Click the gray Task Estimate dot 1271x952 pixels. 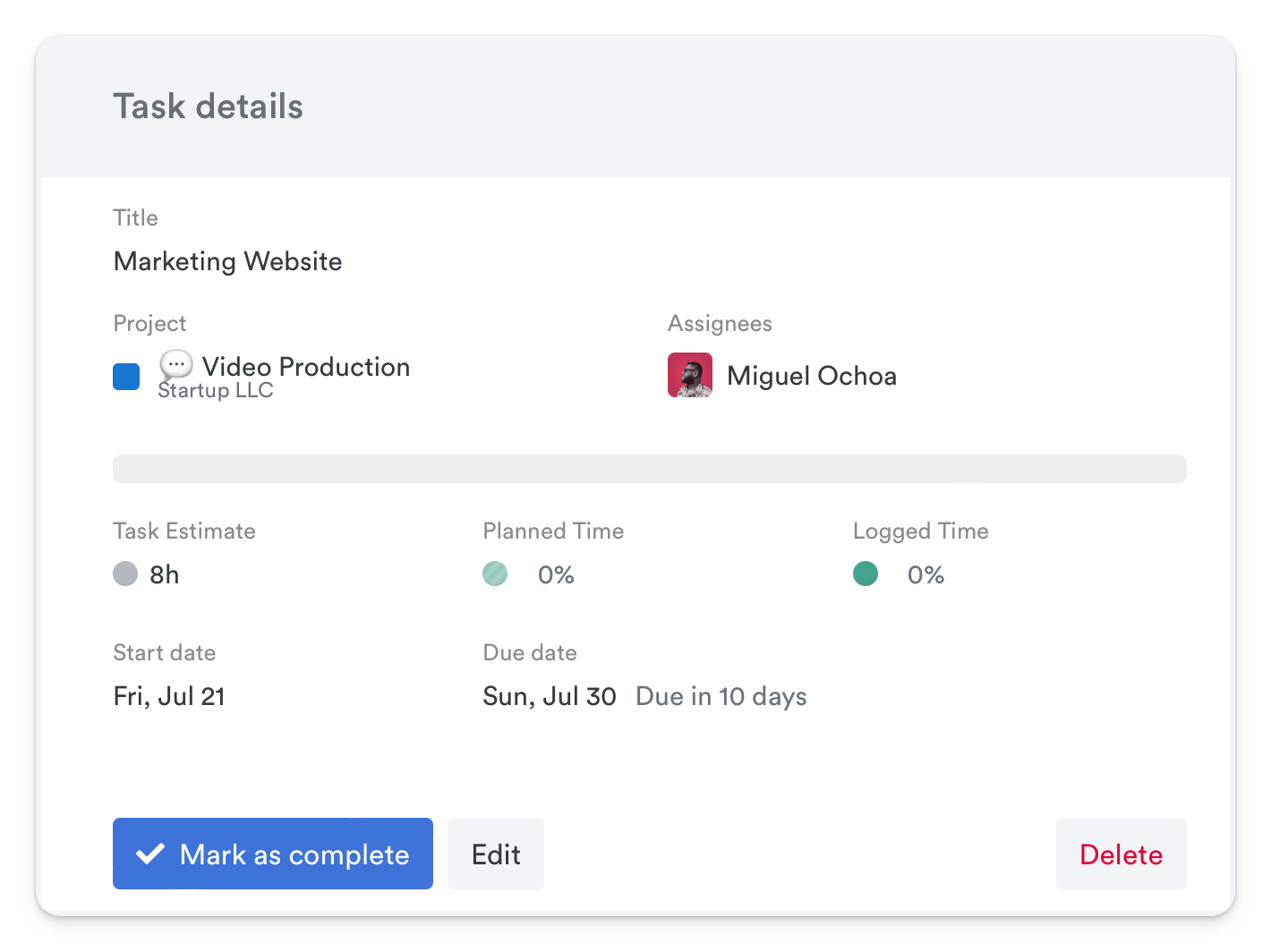tap(125, 574)
